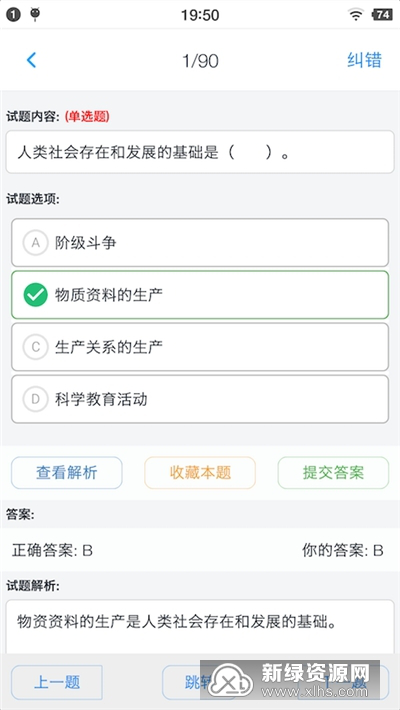
Task: Tap the 1/90 question counter
Action: [200, 61]
